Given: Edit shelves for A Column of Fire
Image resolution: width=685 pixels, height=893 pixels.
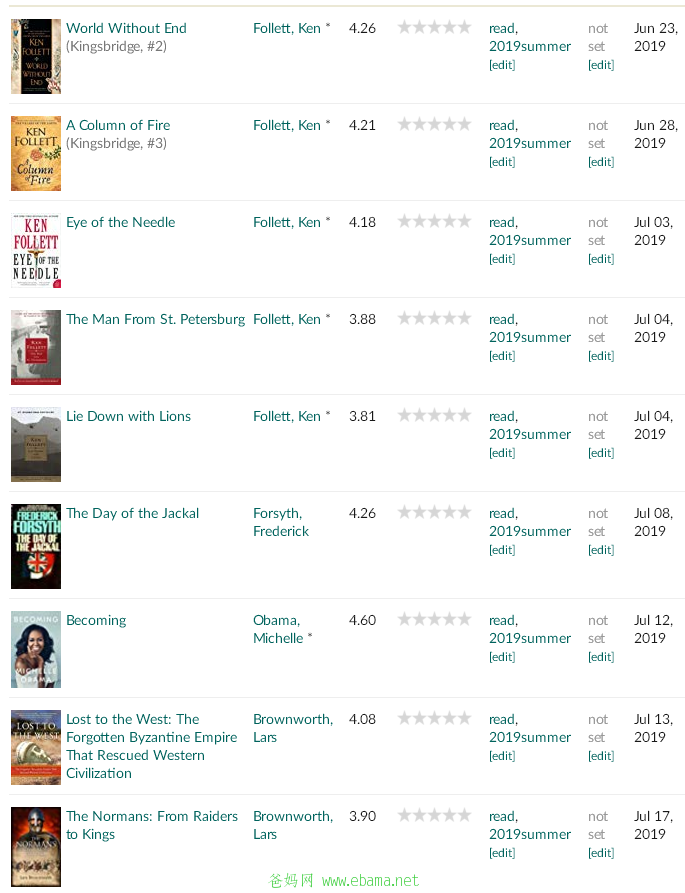Looking at the screenshot, I should [x=502, y=162].
